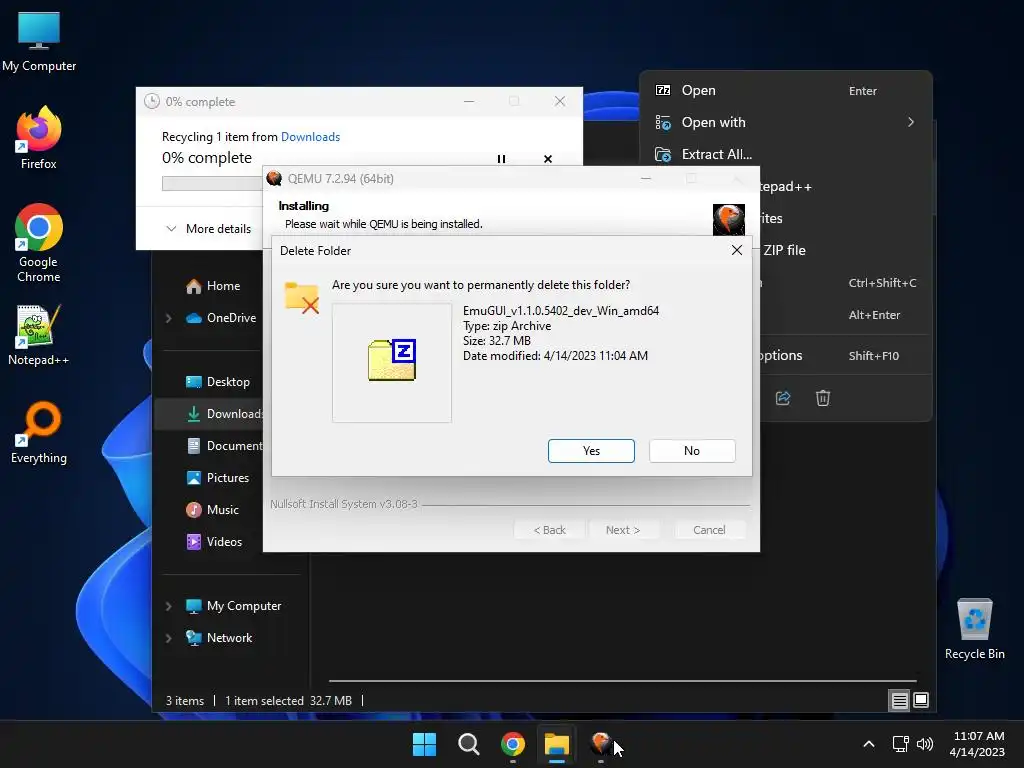This screenshot has width=1024, height=768.
Task: Switch Explorer to details view
Action: coord(899,701)
